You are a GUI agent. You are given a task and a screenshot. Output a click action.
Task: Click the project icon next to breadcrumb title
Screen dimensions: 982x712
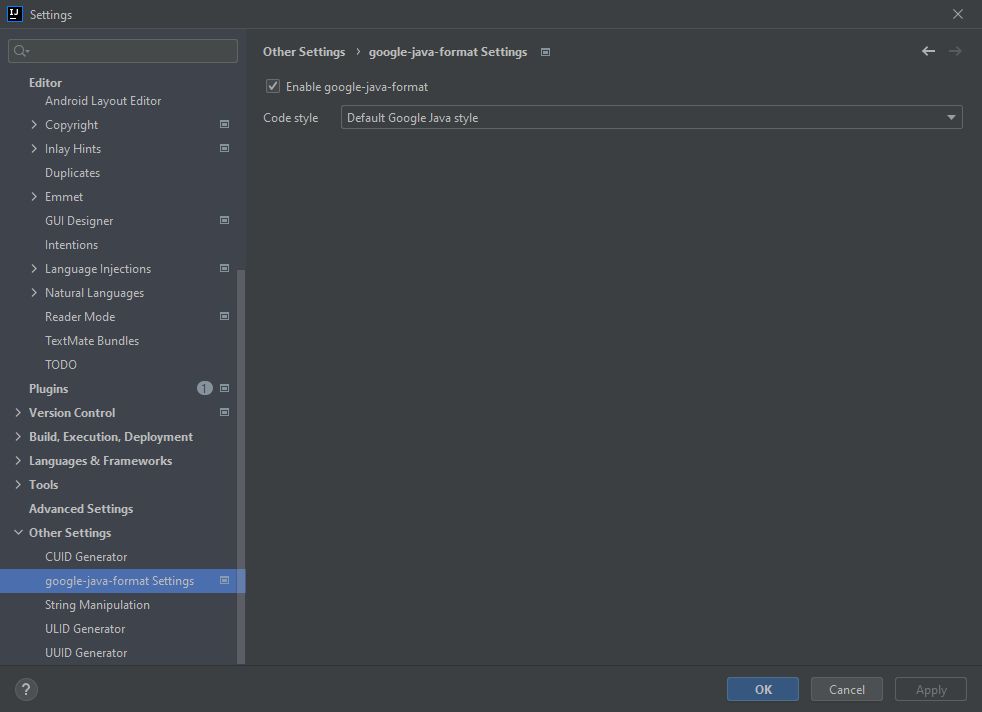[545, 52]
